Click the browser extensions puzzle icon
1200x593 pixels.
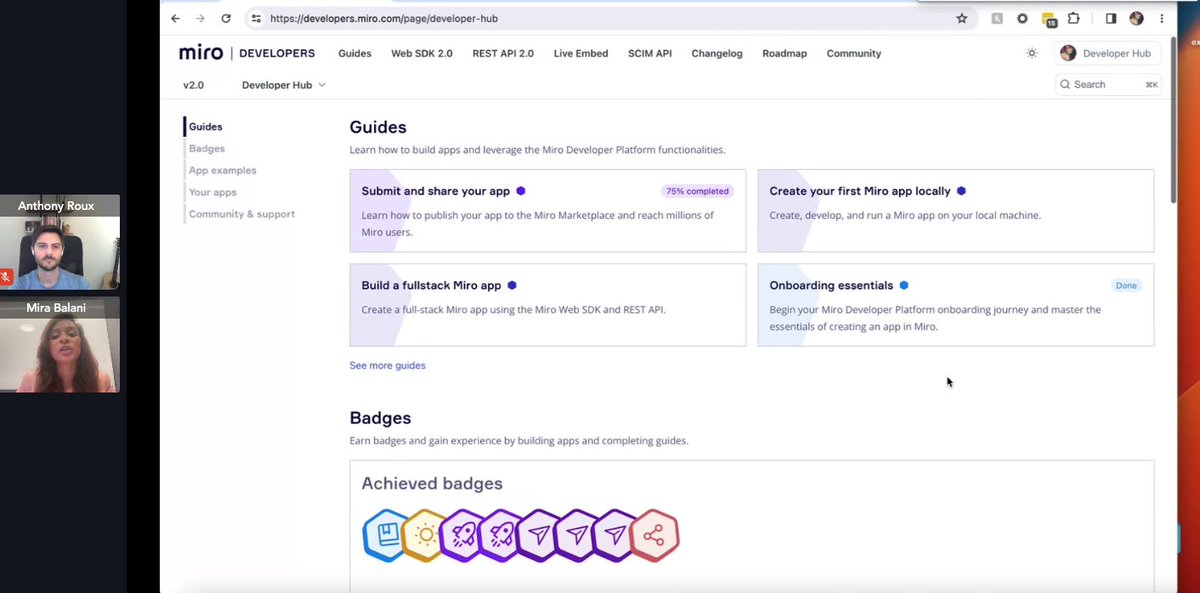pos(1073,17)
